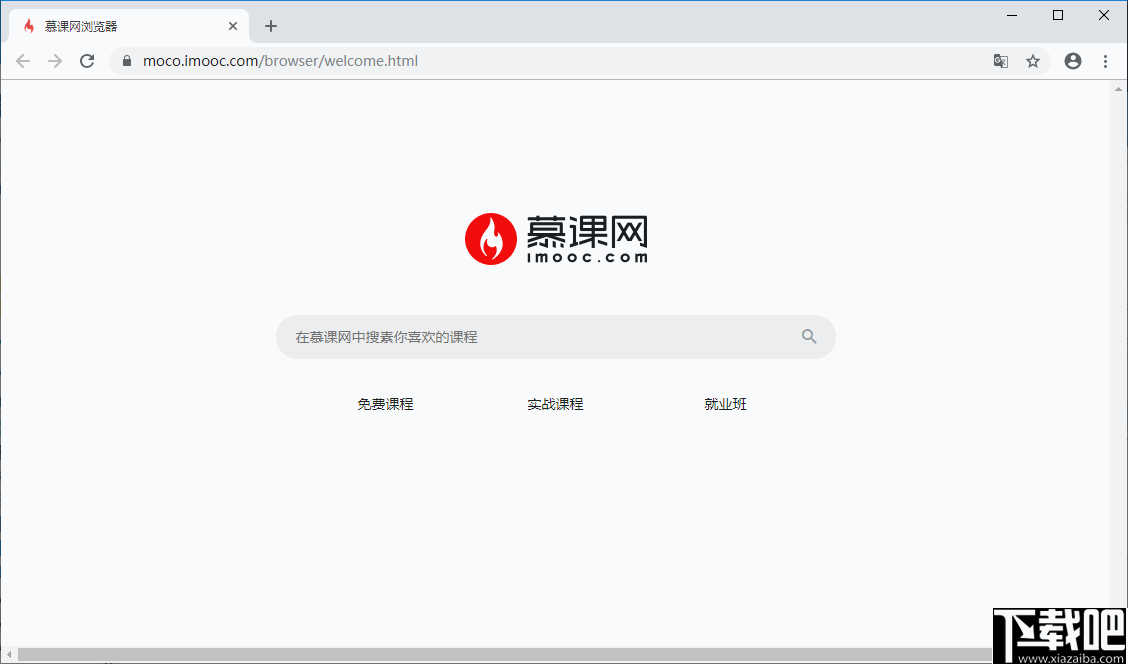Screen dimensions: 1128x664
Task: Open the 实战课程 link
Action: coord(556,403)
